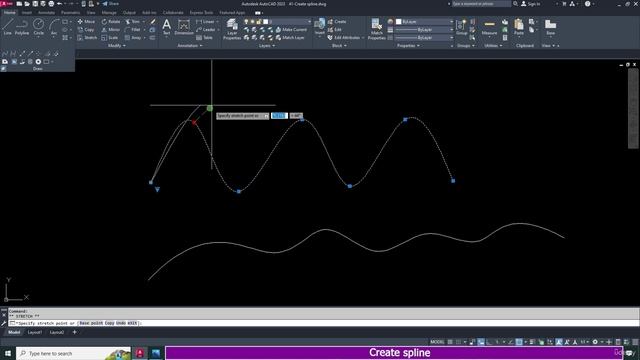Viewport: 640px width, 360px height.
Task: Click the Array tool
Action: 133,38
